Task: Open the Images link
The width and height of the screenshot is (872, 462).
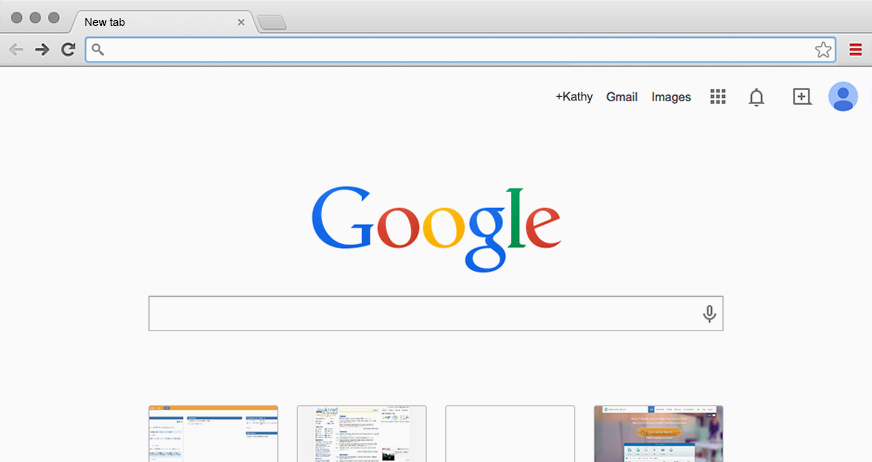Action: point(671,97)
